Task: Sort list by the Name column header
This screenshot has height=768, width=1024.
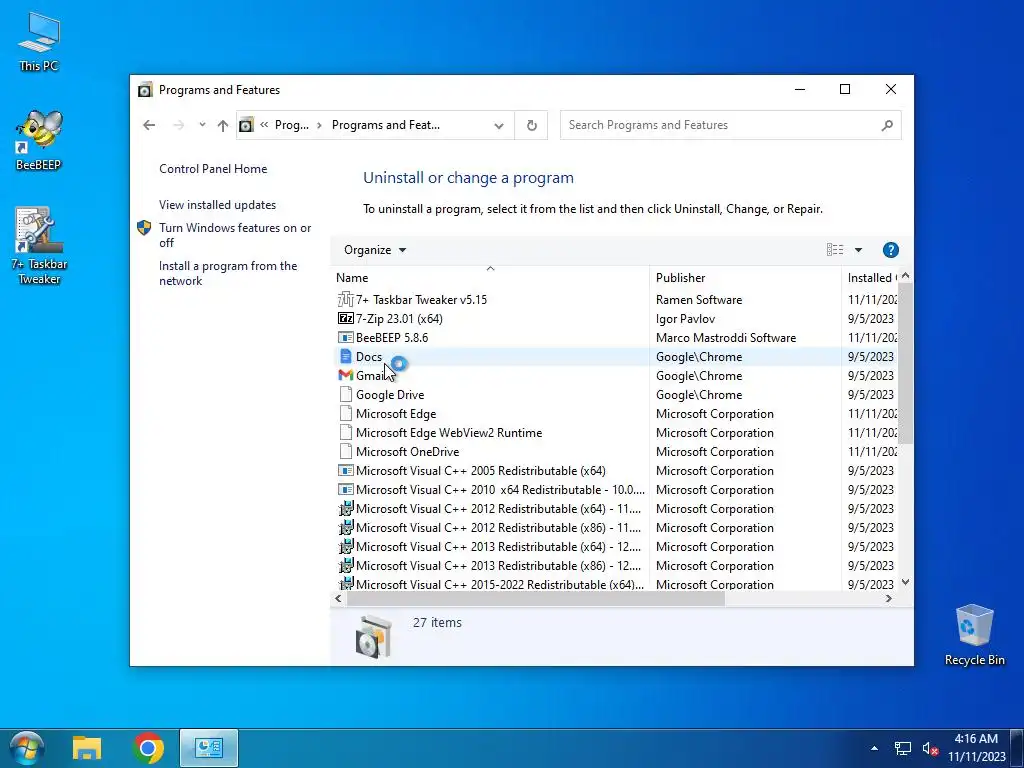Action: pos(490,278)
